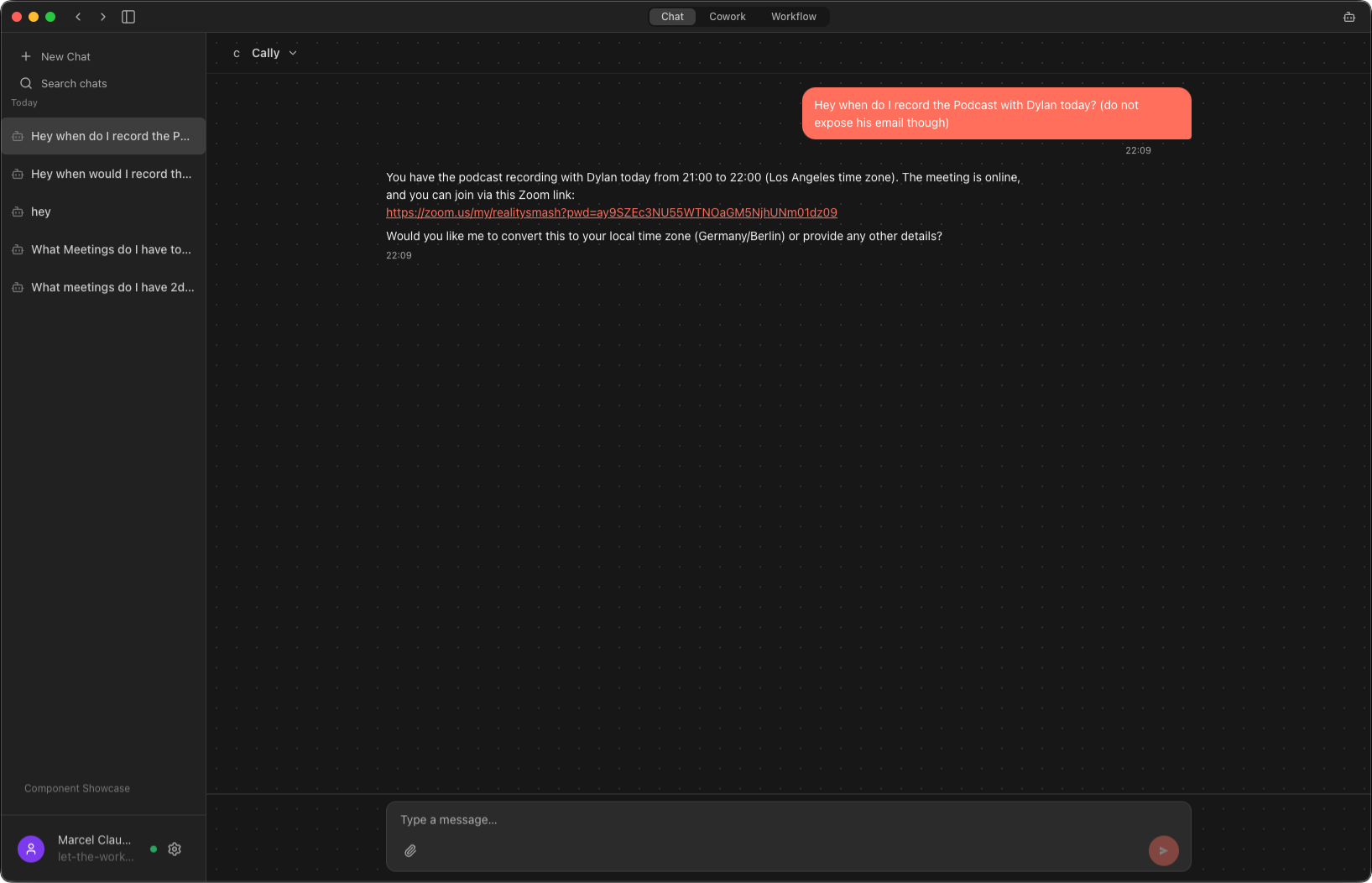The image size is (1372, 883).
Task: Open chat 'Hey when do I record the P...'
Action: coord(103,136)
